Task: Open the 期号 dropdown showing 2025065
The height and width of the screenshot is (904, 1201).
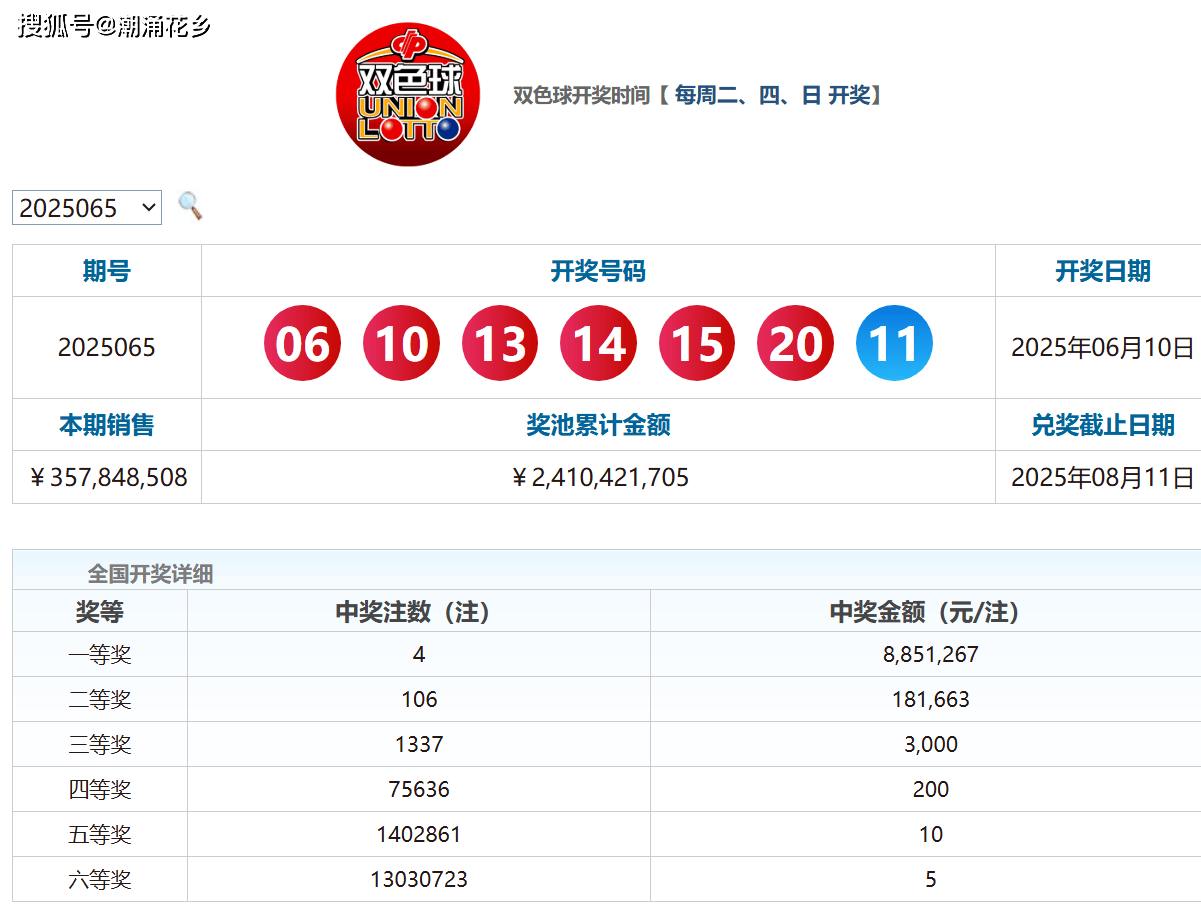Action: 86,207
